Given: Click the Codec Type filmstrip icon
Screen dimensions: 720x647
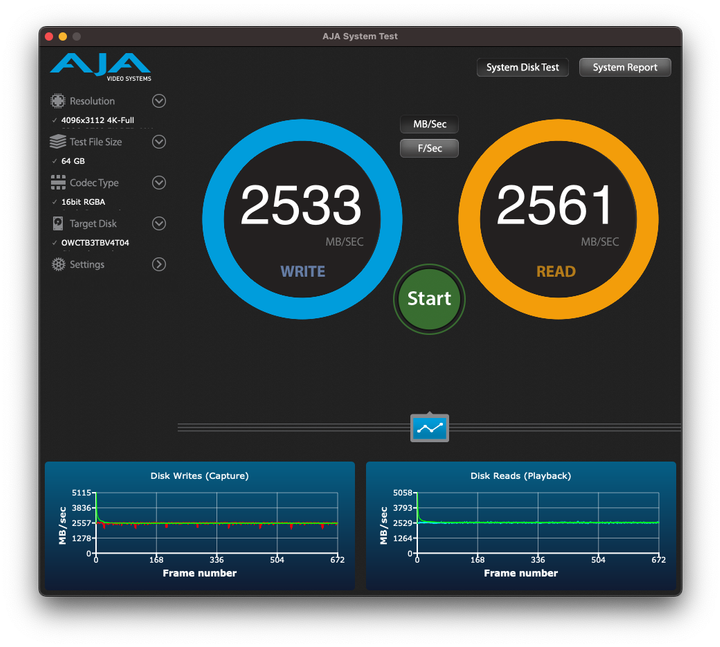Looking at the screenshot, I should pyautogui.click(x=58, y=183).
